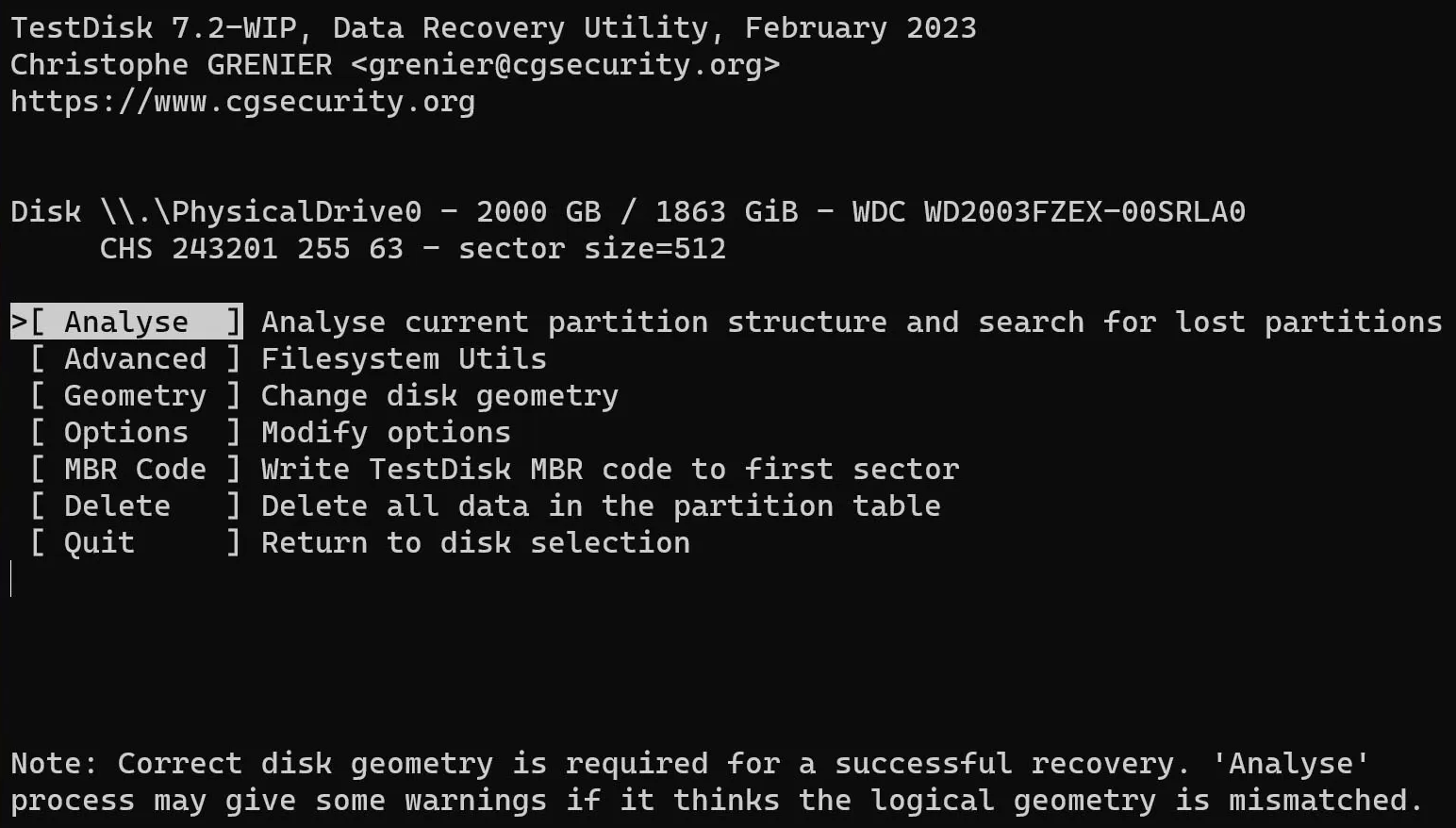
Task: Click the 'Filesystem Utils' description text
Action: [x=404, y=358]
